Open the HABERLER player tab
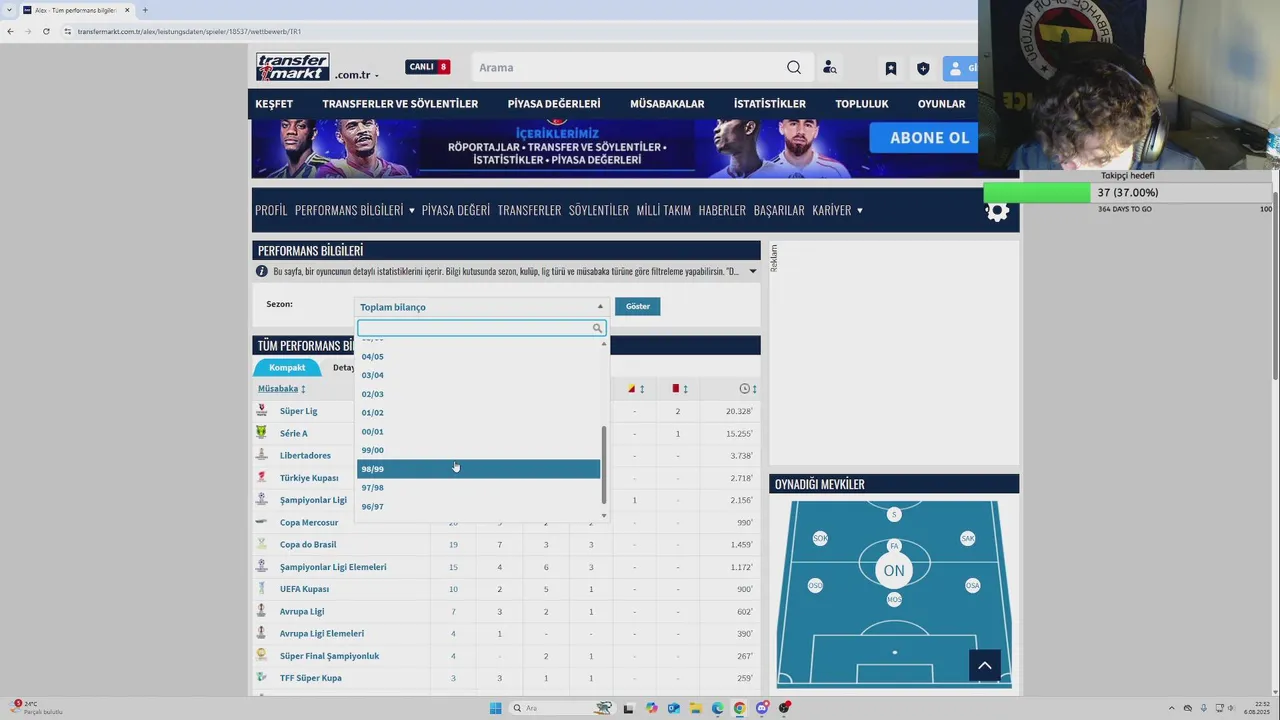This screenshot has width=1280, height=720. [722, 210]
